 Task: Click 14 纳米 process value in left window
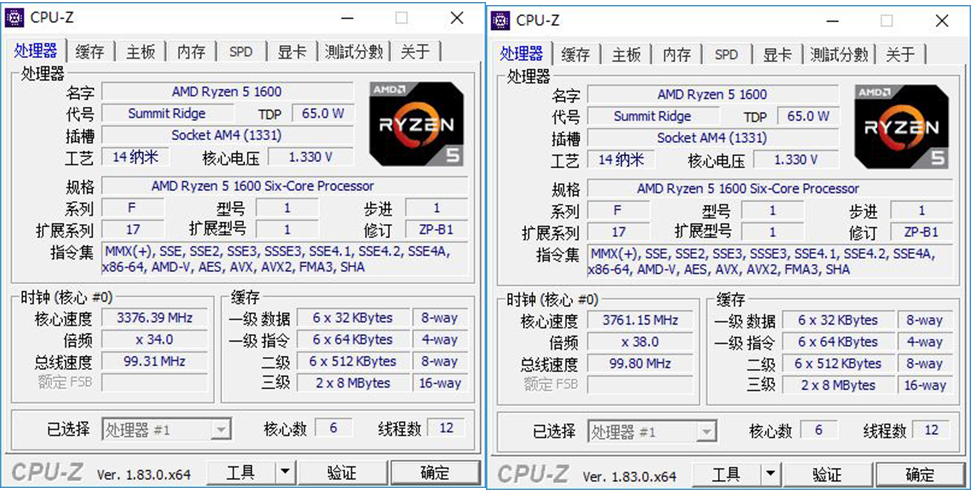135,157
